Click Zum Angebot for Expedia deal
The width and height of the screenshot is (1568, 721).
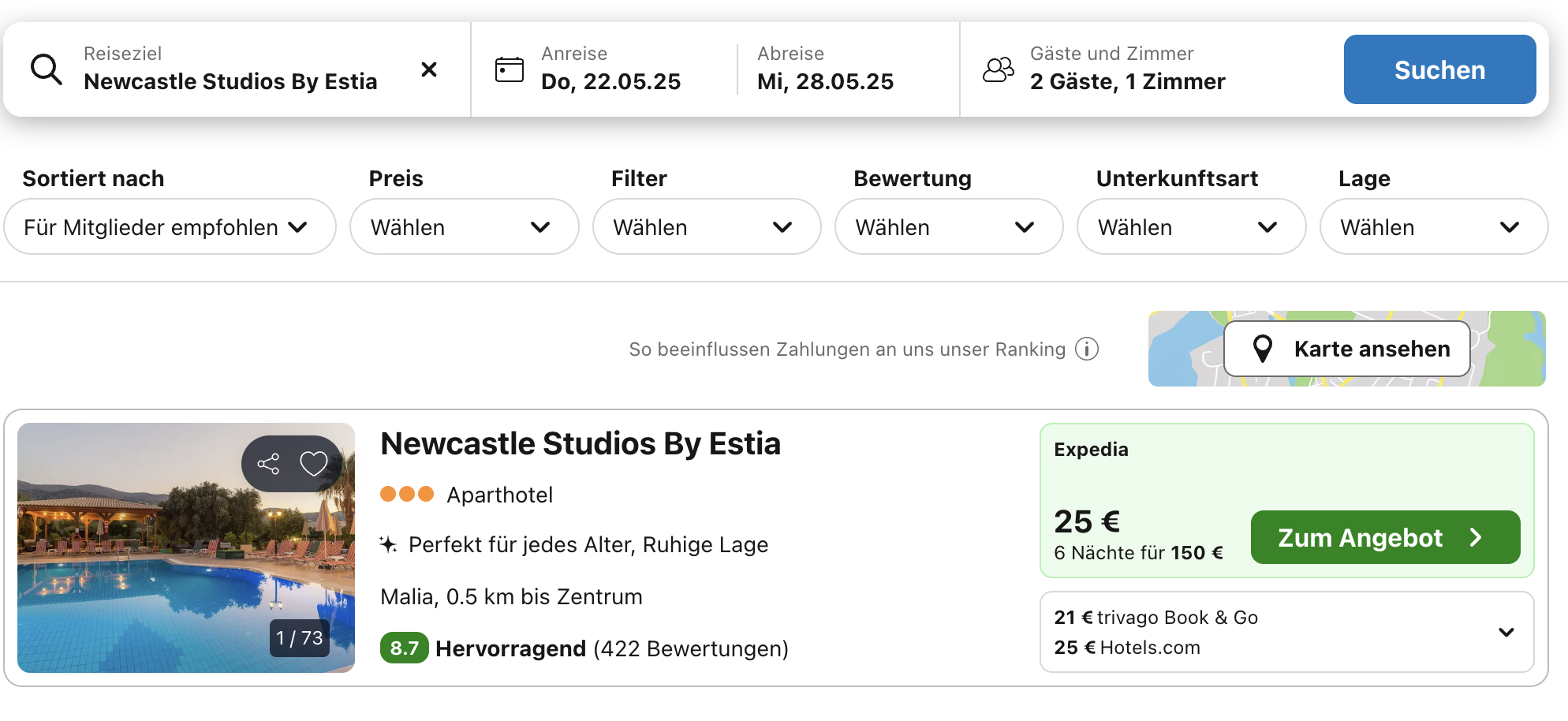click(1385, 537)
